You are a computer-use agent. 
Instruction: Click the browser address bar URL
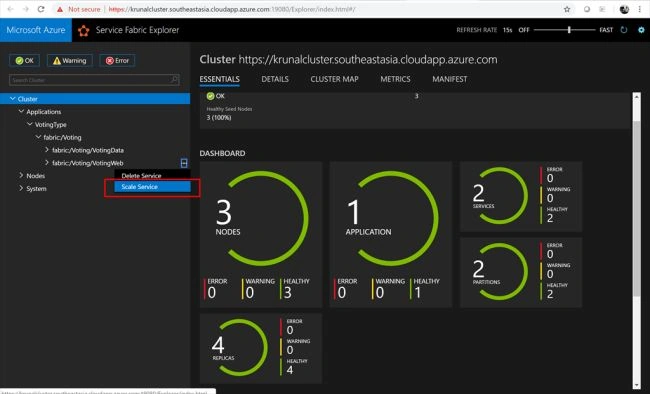[232, 9]
